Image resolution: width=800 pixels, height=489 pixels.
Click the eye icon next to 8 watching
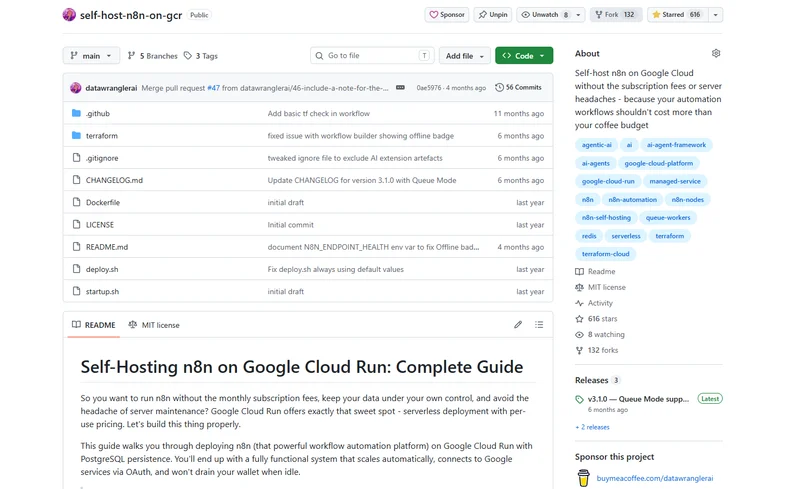(579, 335)
